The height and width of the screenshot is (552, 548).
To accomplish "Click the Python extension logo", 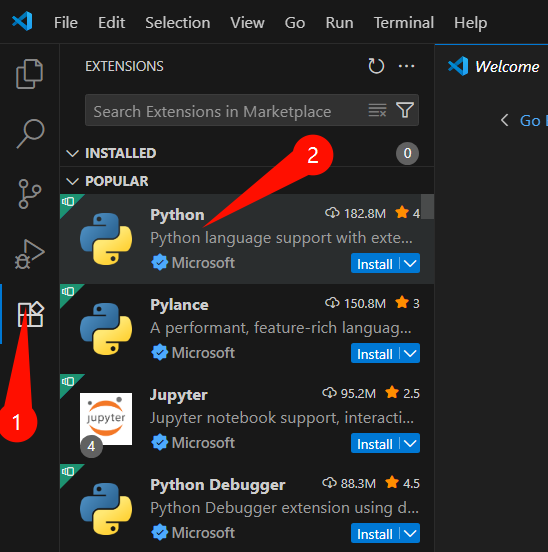I will (x=106, y=239).
